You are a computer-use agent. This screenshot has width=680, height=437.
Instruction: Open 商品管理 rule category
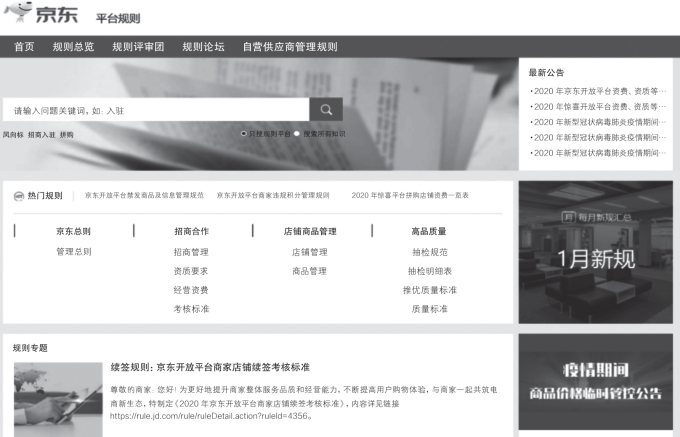point(309,271)
